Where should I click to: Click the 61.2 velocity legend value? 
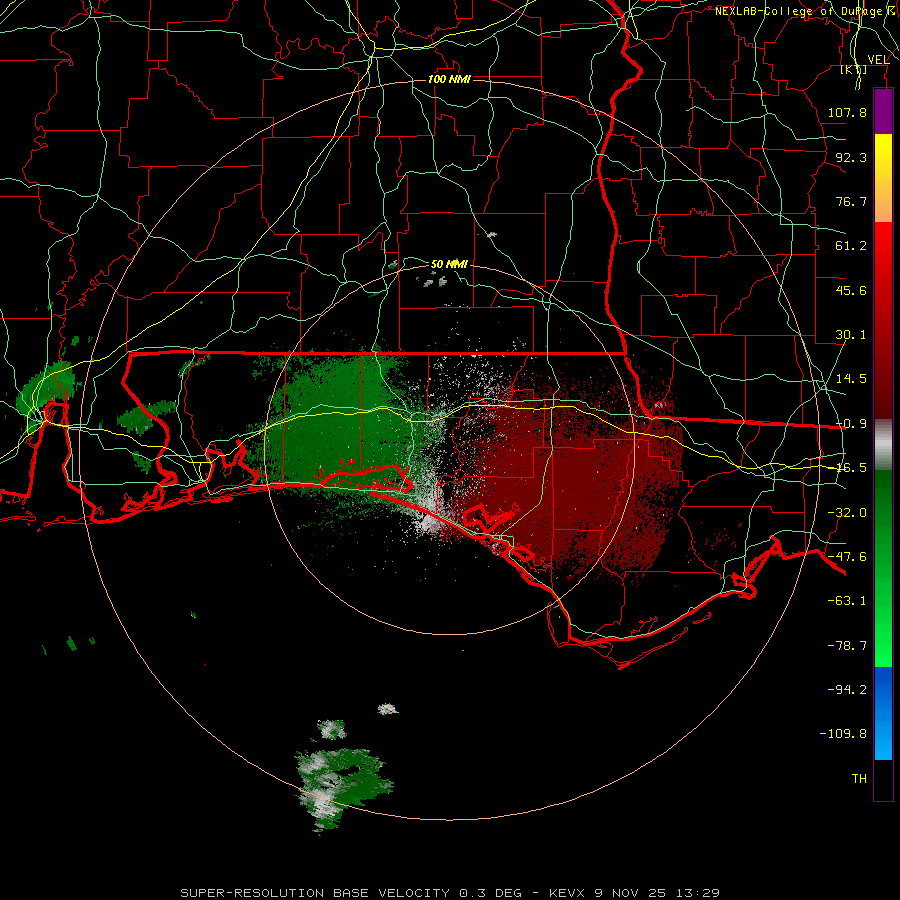point(851,246)
